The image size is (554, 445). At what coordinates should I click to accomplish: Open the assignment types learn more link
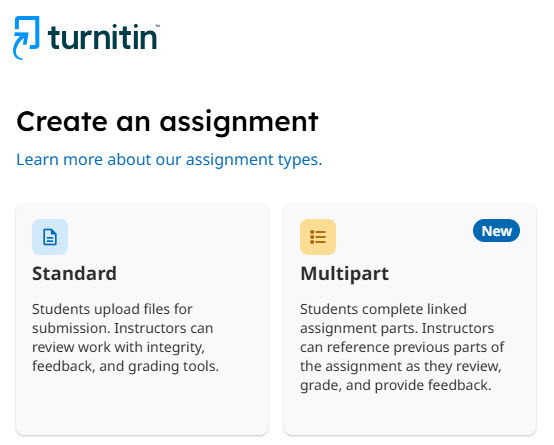[169, 159]
